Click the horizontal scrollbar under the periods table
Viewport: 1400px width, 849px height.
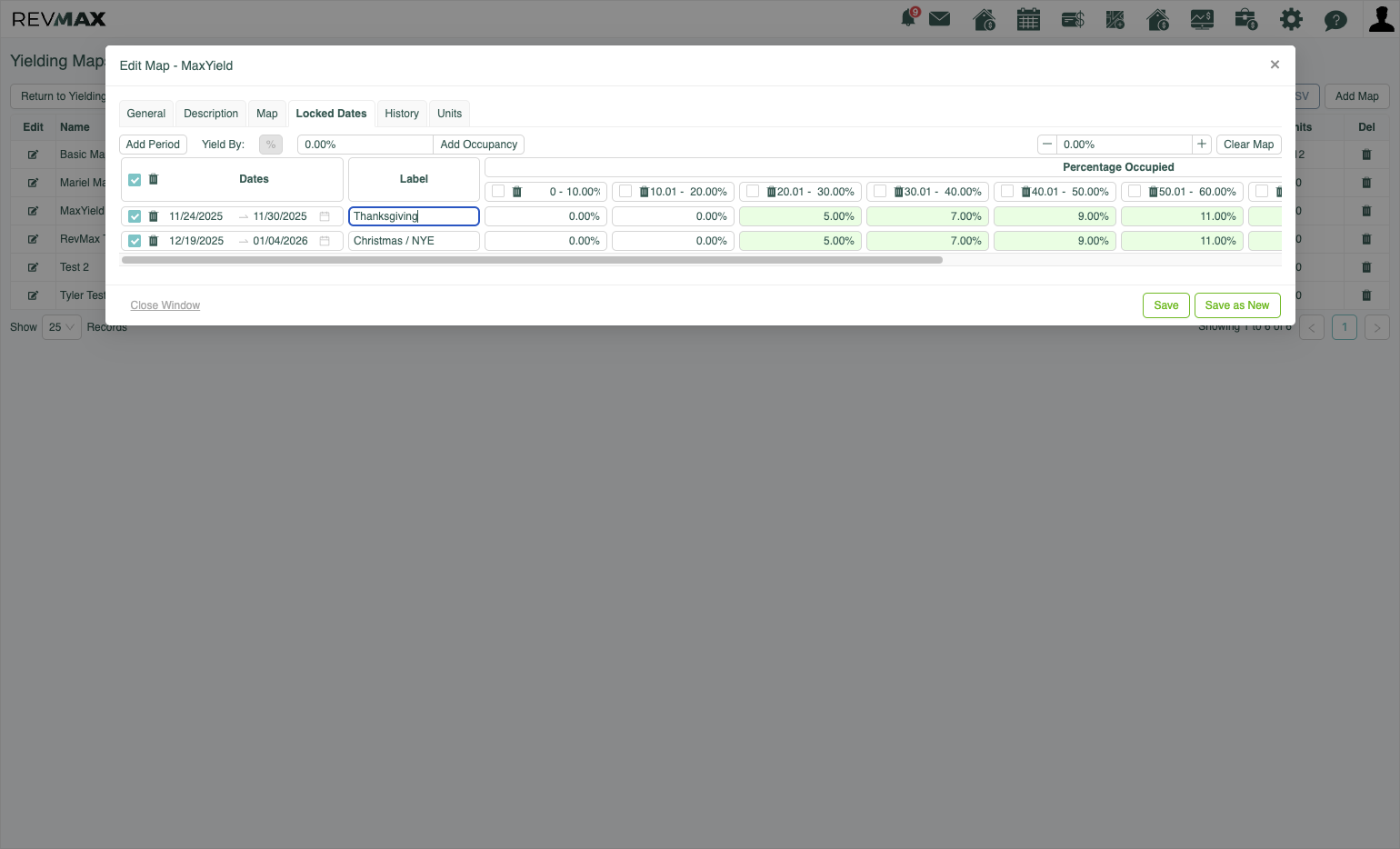532,260
